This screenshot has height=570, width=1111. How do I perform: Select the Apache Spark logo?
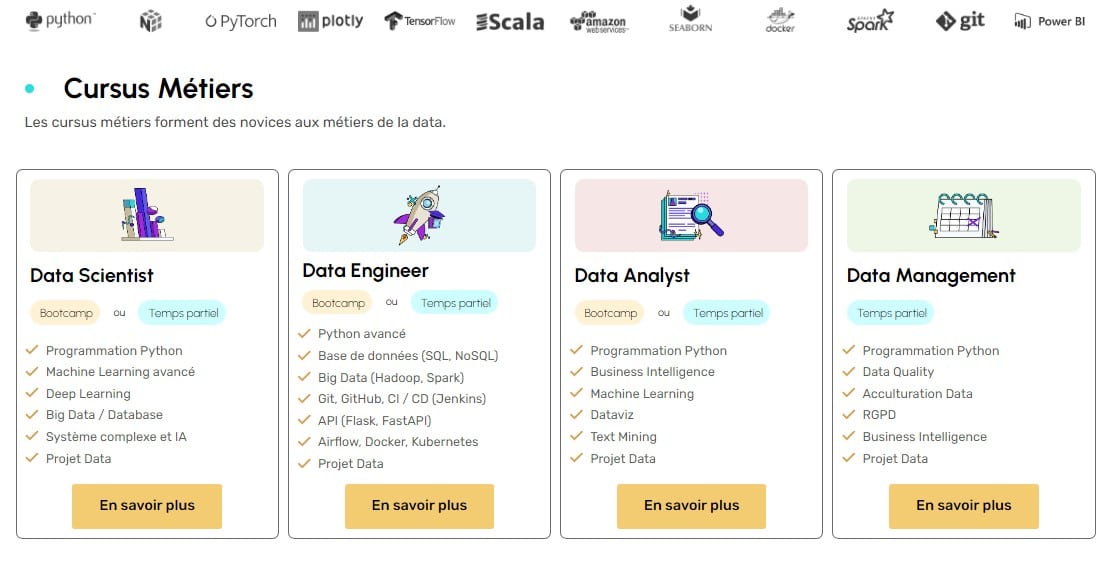pyautogui.click(x=869, y=21)
